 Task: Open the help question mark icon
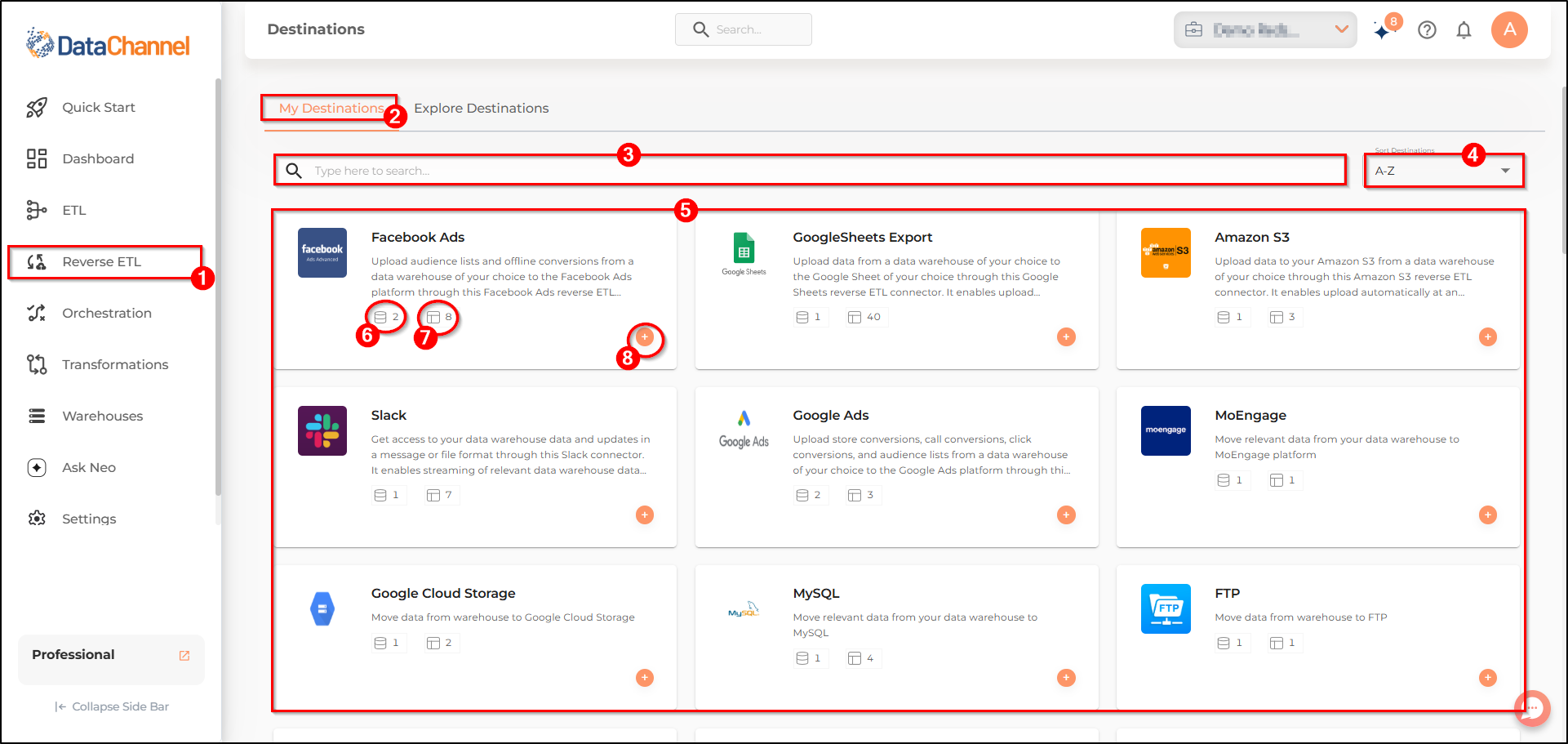pyautogui.click(x=1427, y=30)
